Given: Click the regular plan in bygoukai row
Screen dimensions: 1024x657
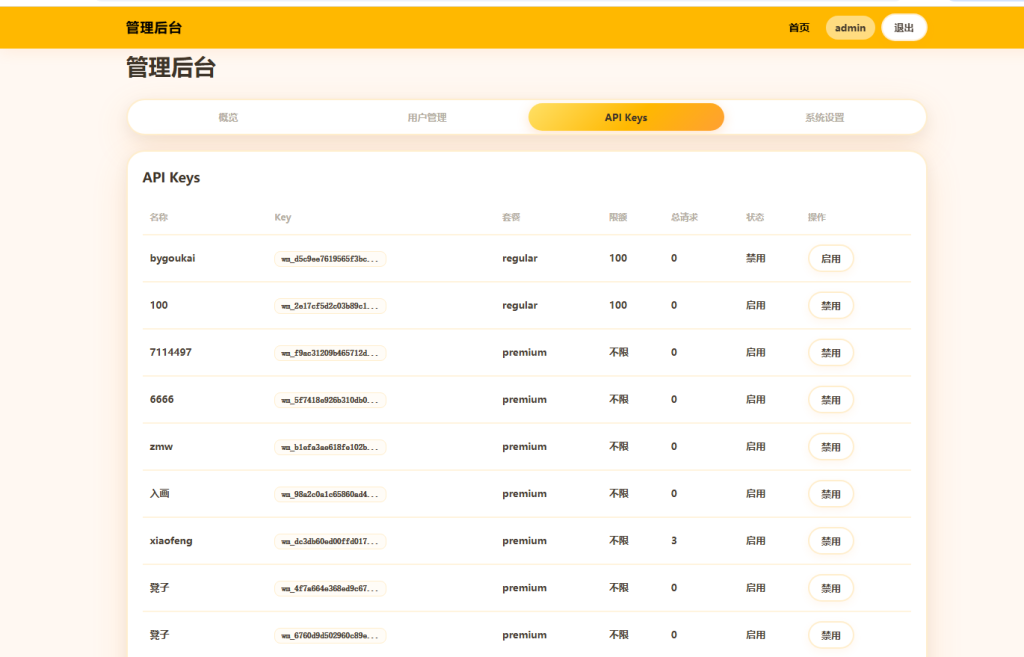Looking at the screenshot, I should pyautogui.click(x=520, y=259).
